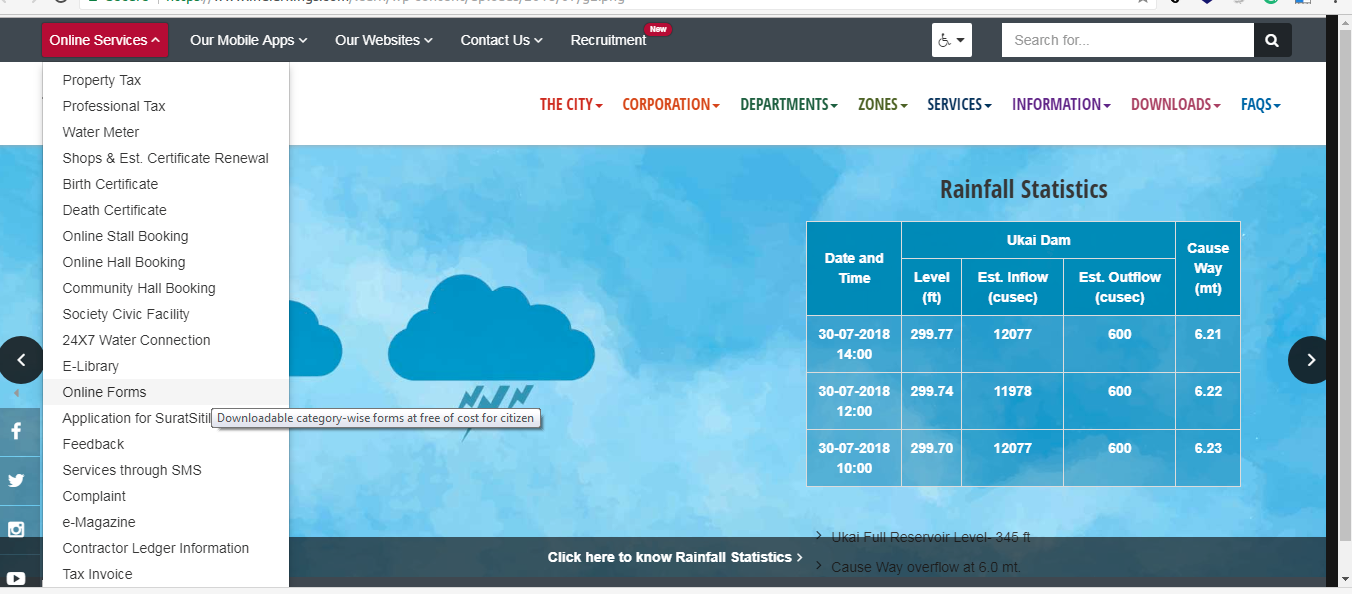Choose Birth Certificate in the menu
Viewport: 1352px width, 594px height.
coord(110,184)
